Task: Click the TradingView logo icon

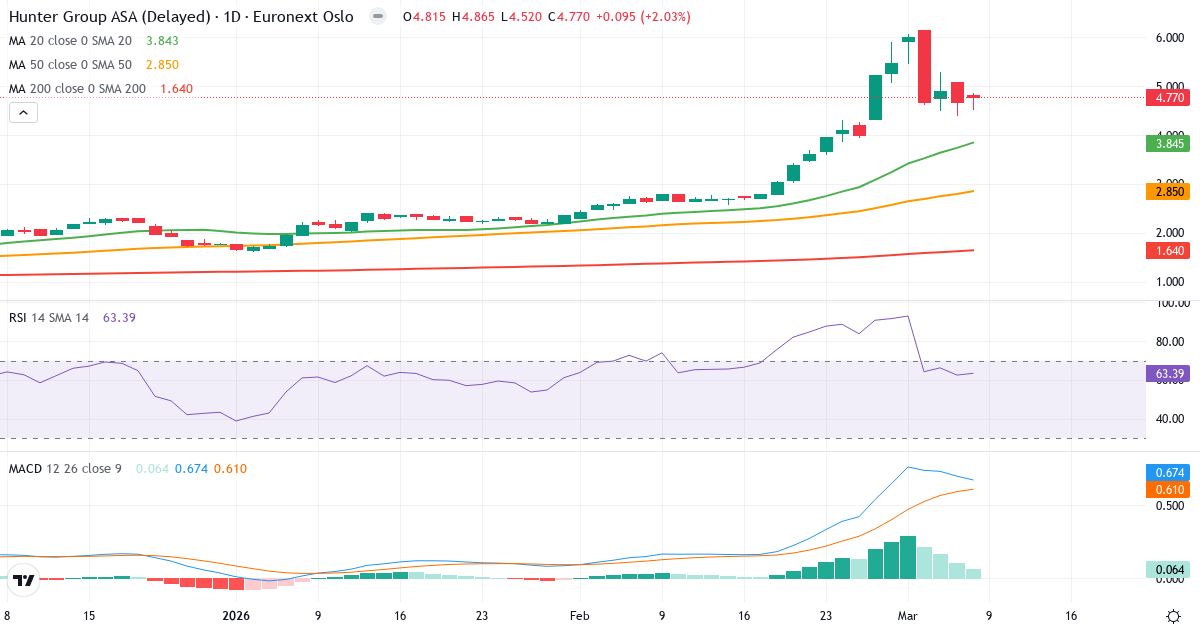Action: coord(25,579)
